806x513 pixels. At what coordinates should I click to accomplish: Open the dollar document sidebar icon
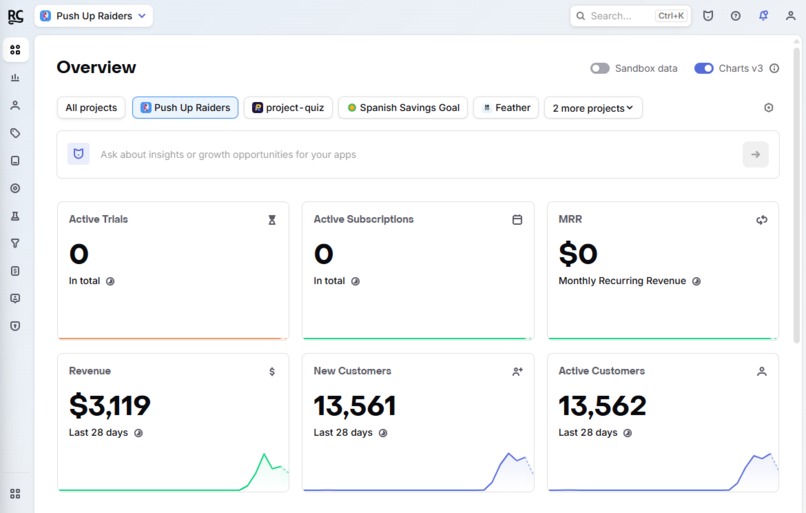(15, 271)
